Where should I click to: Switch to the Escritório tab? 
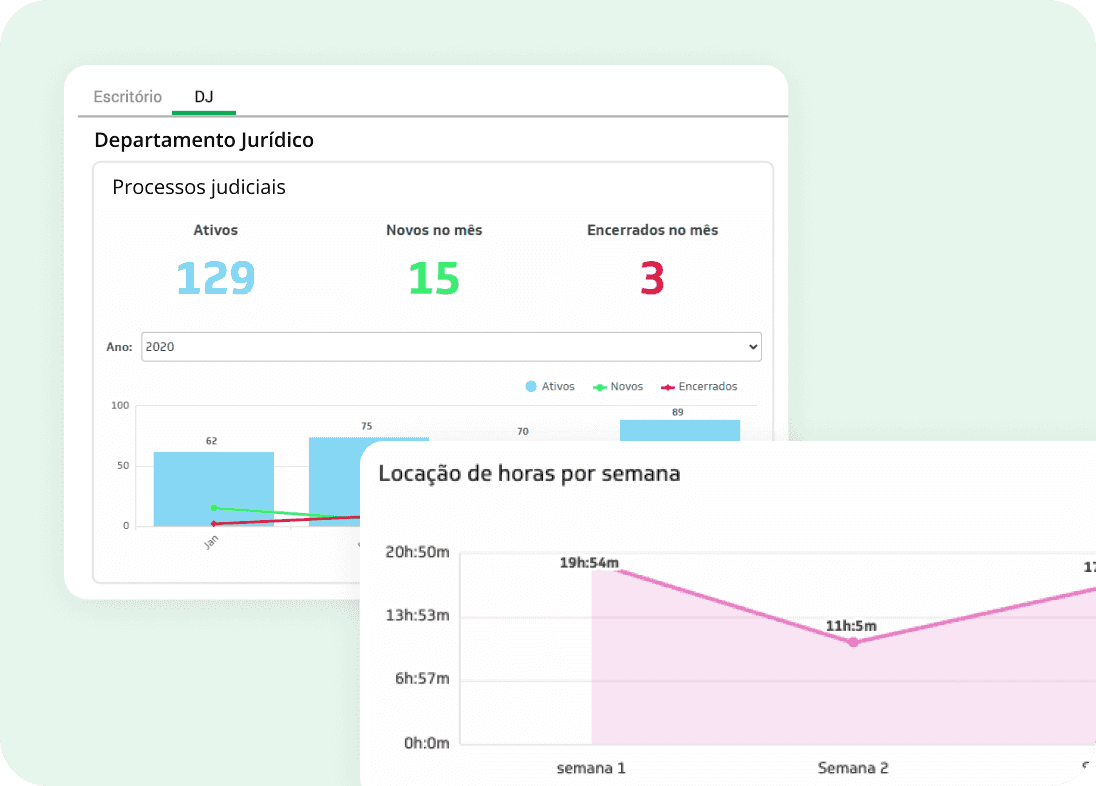(127, 97)
